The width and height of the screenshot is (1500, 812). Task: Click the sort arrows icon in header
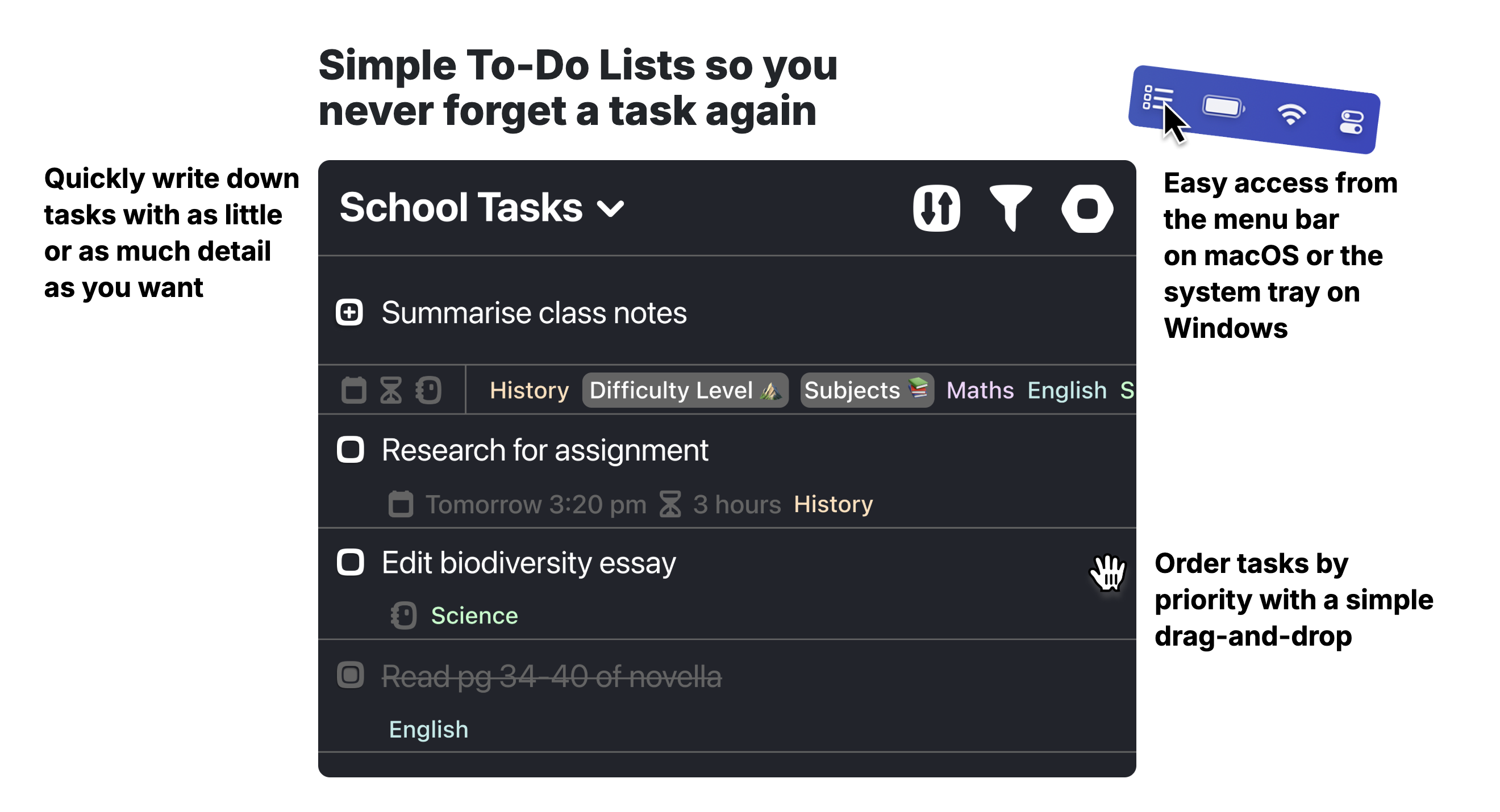[936, 208]
